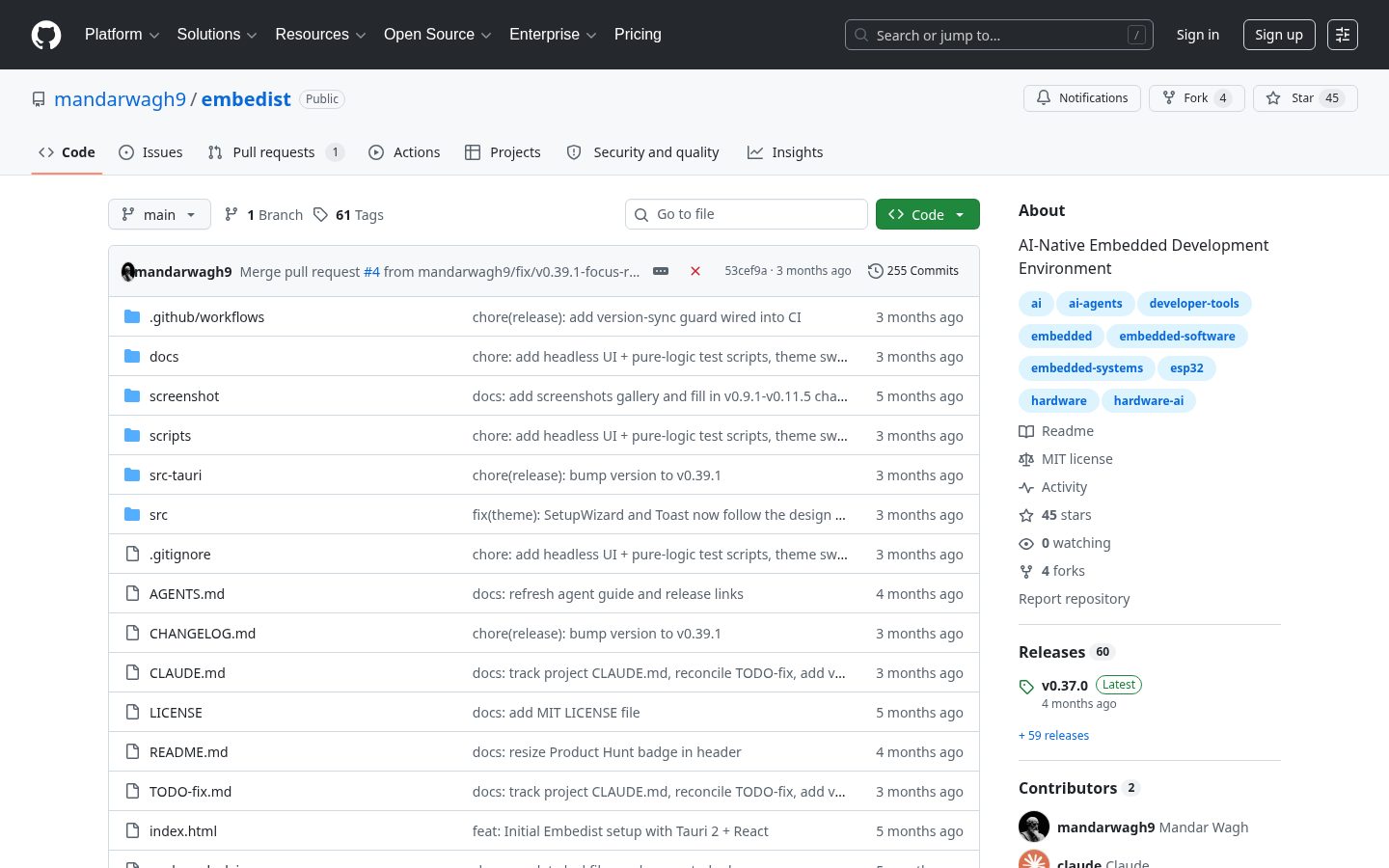
Task: Open the 255 Commits history link
Action: click(913, 271)
